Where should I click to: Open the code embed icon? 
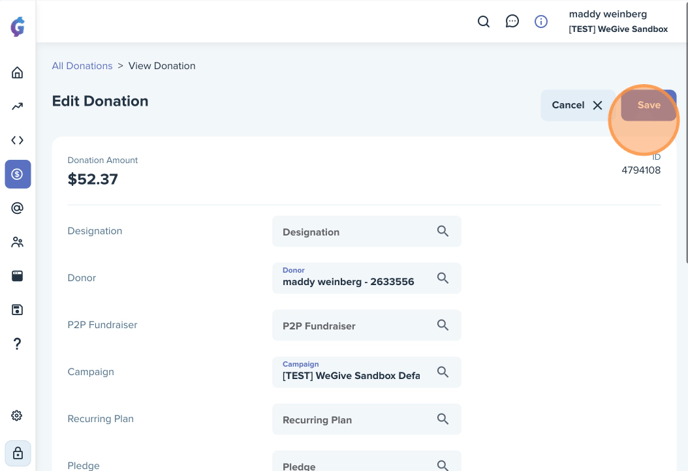pos(17,140)
